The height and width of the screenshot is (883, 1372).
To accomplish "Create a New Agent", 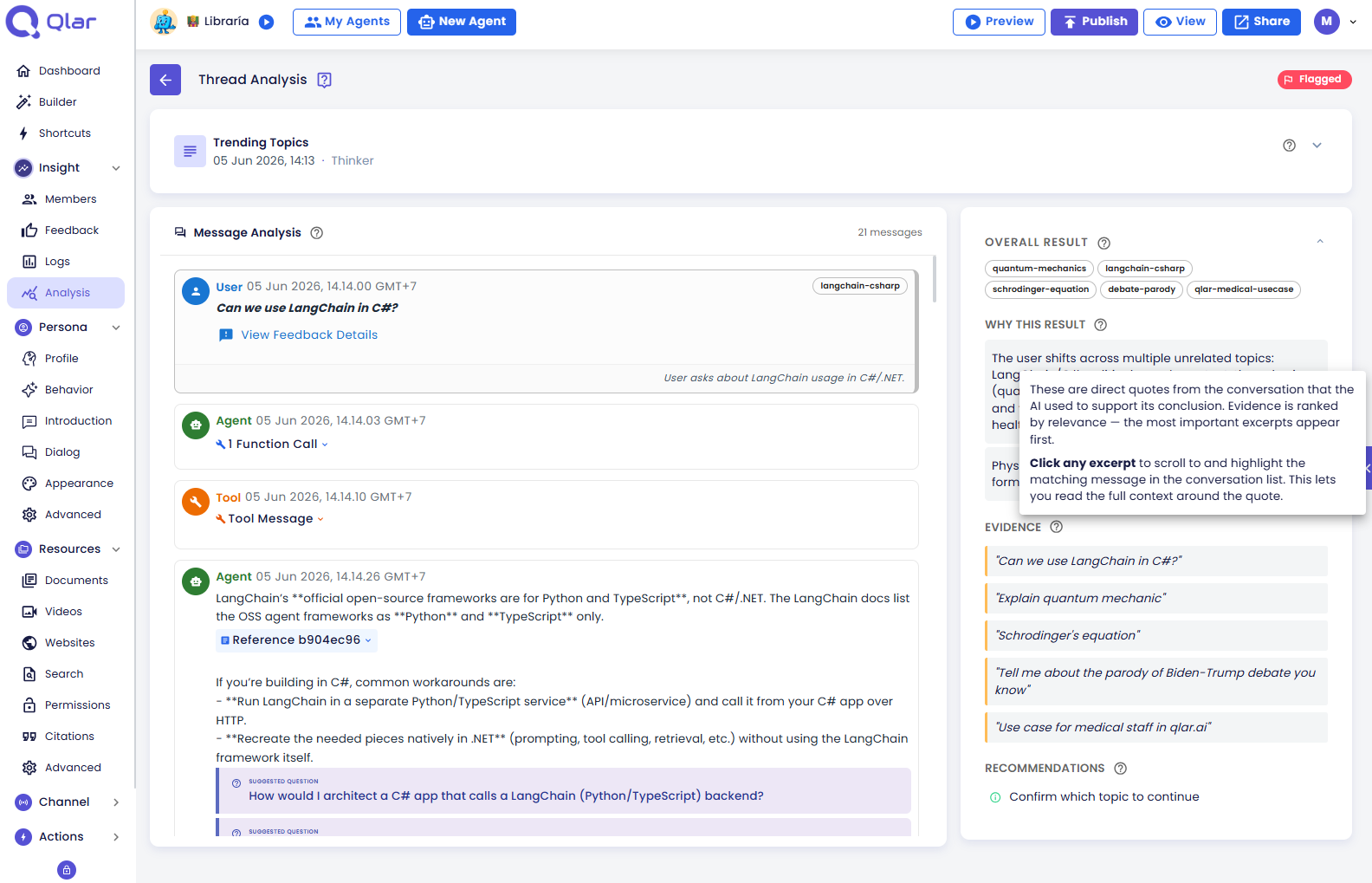I will (462, 22).
